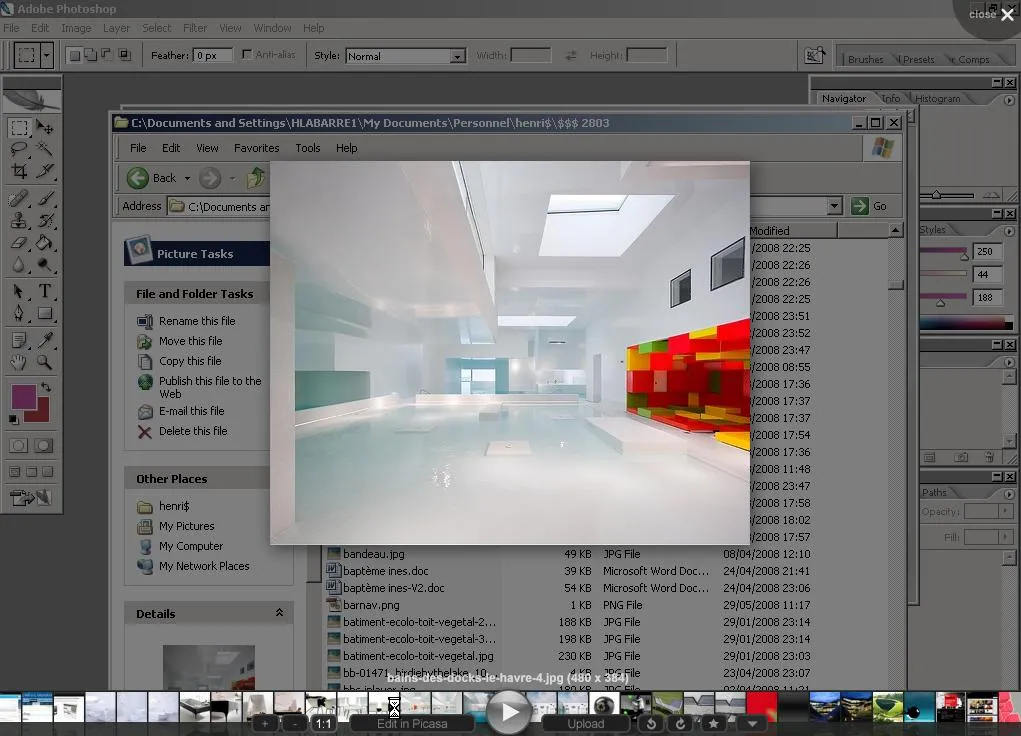Select the Hand tool

point(19,362)
